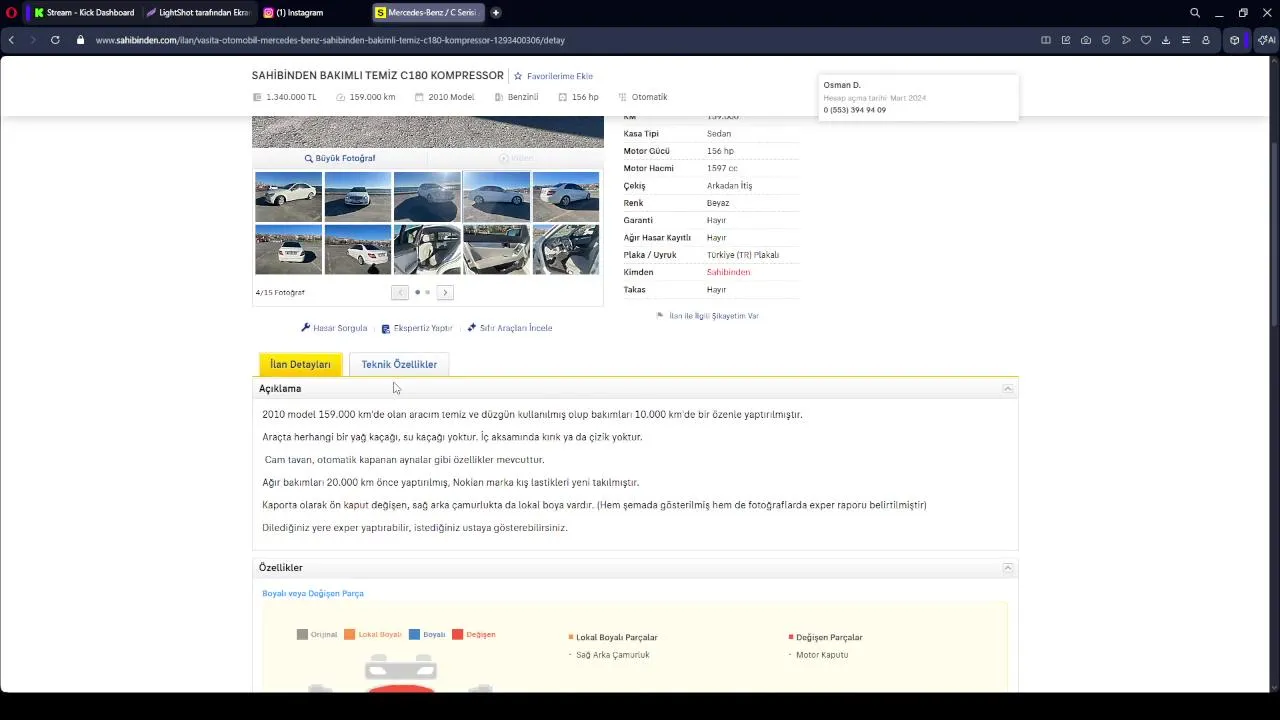Click the edit note icon in address bar
Image resolution: width=1280 pixels, height=720 pixels.
point(1066,40)
